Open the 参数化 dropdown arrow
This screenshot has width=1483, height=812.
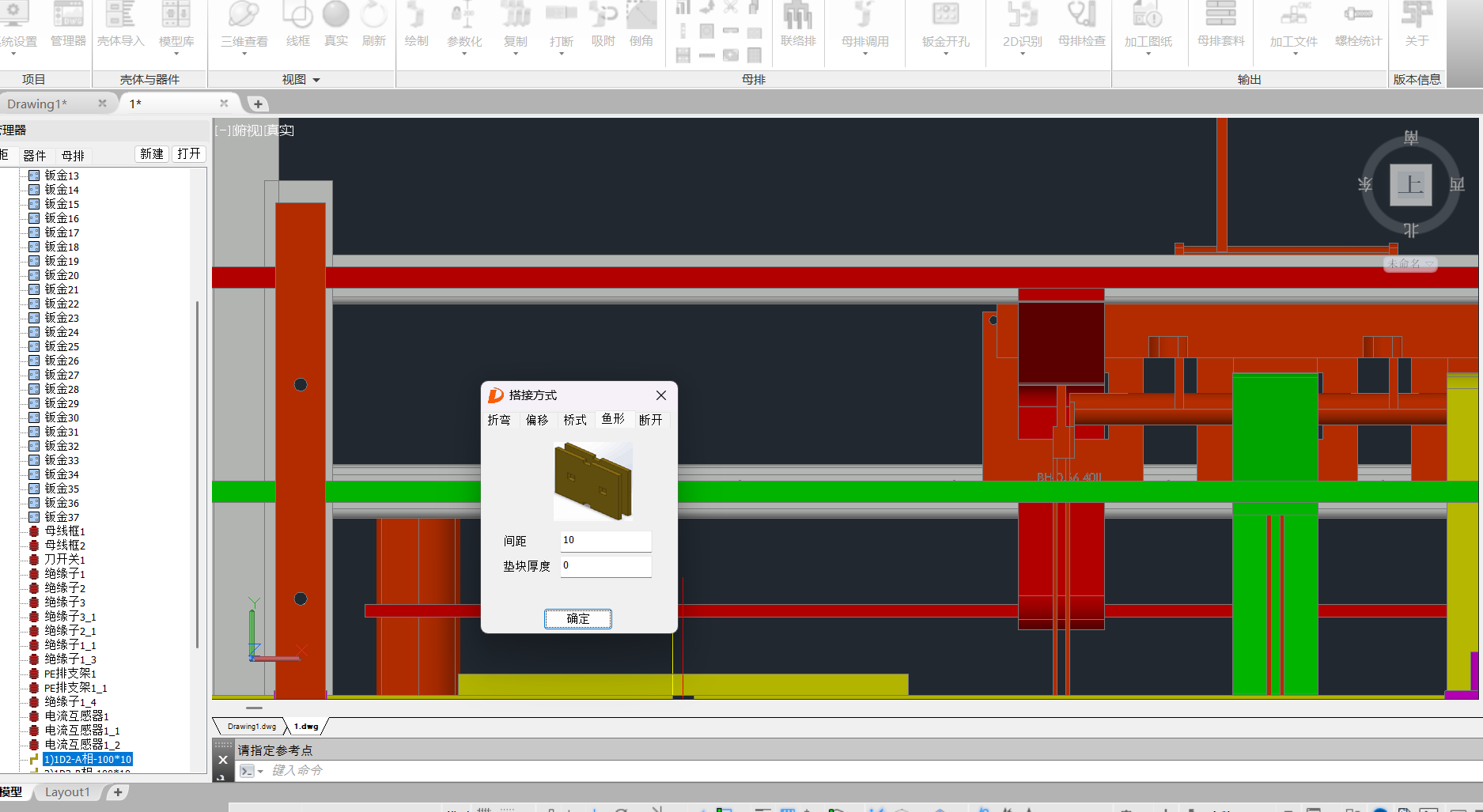point(463,54)
